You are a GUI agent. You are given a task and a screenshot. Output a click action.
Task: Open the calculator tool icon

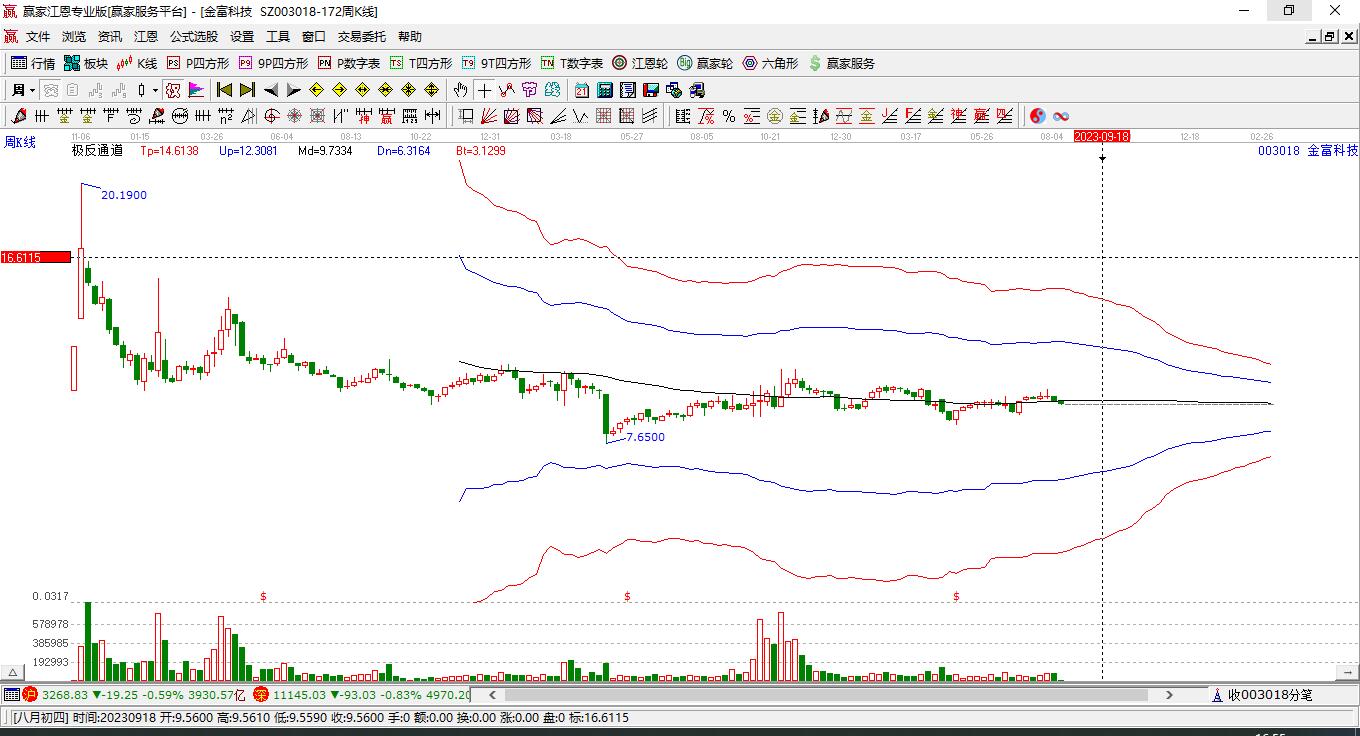[x=604, y=90]
